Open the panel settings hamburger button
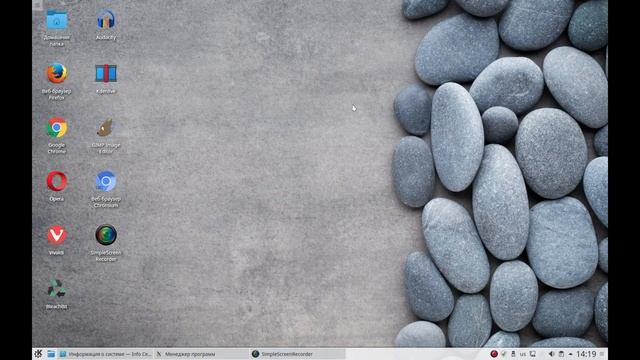The height and width of the screenshot is (360, 640). 602,354
